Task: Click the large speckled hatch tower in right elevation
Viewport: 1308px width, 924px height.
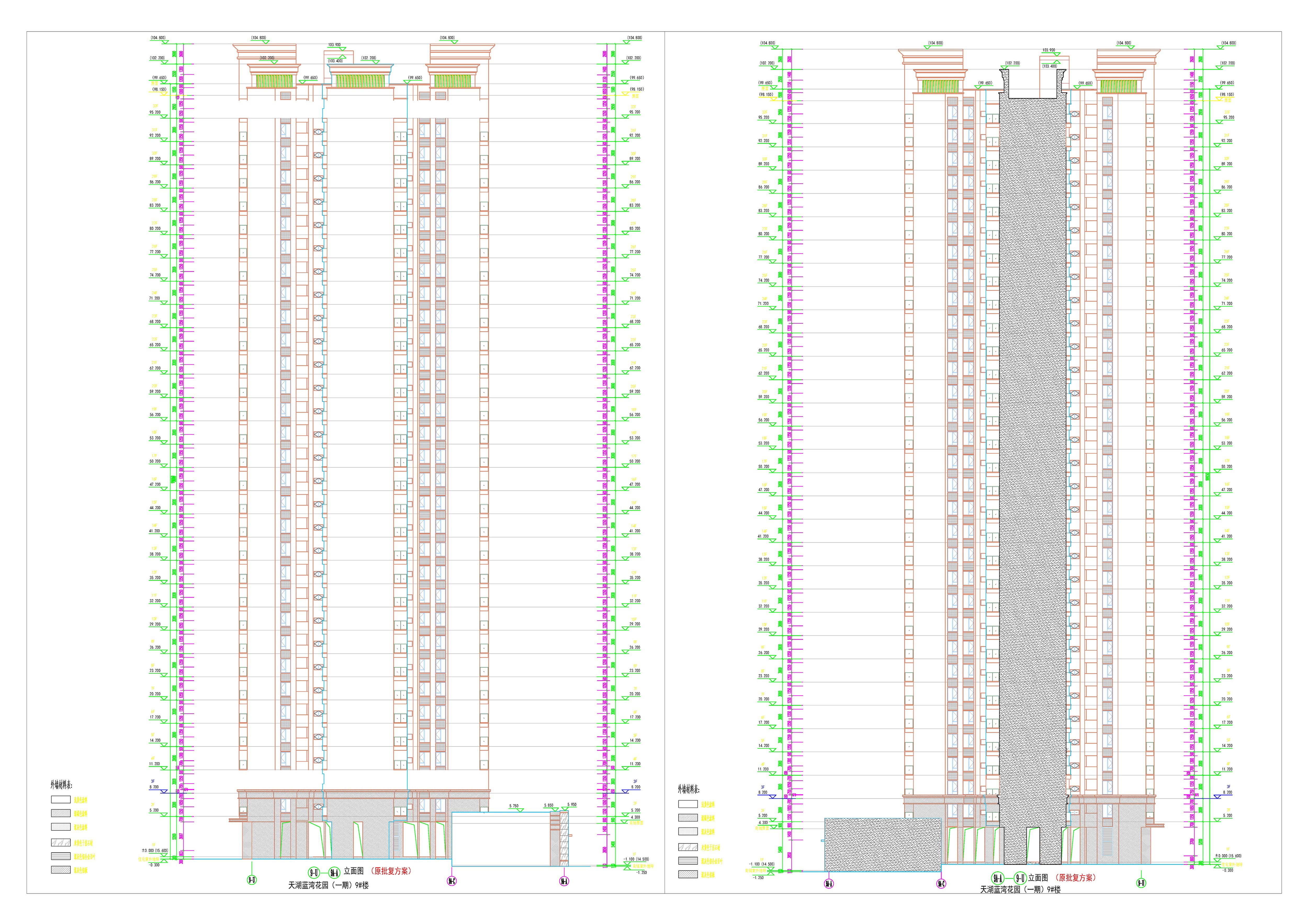Action: click(x=1033, y=456)
